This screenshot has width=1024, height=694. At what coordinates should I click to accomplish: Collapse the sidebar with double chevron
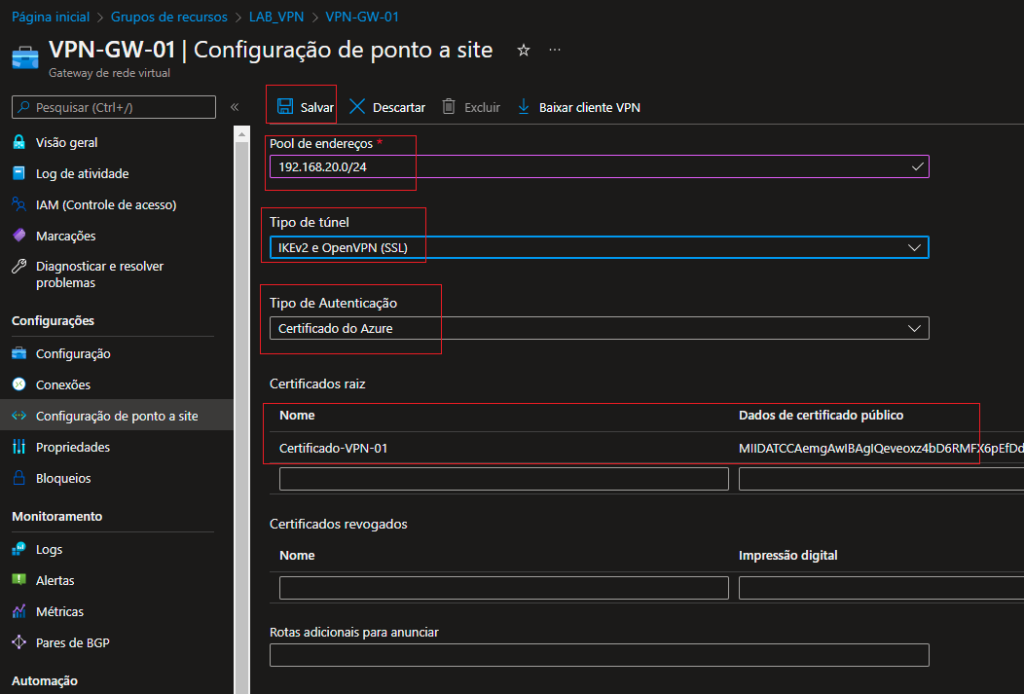234,107
